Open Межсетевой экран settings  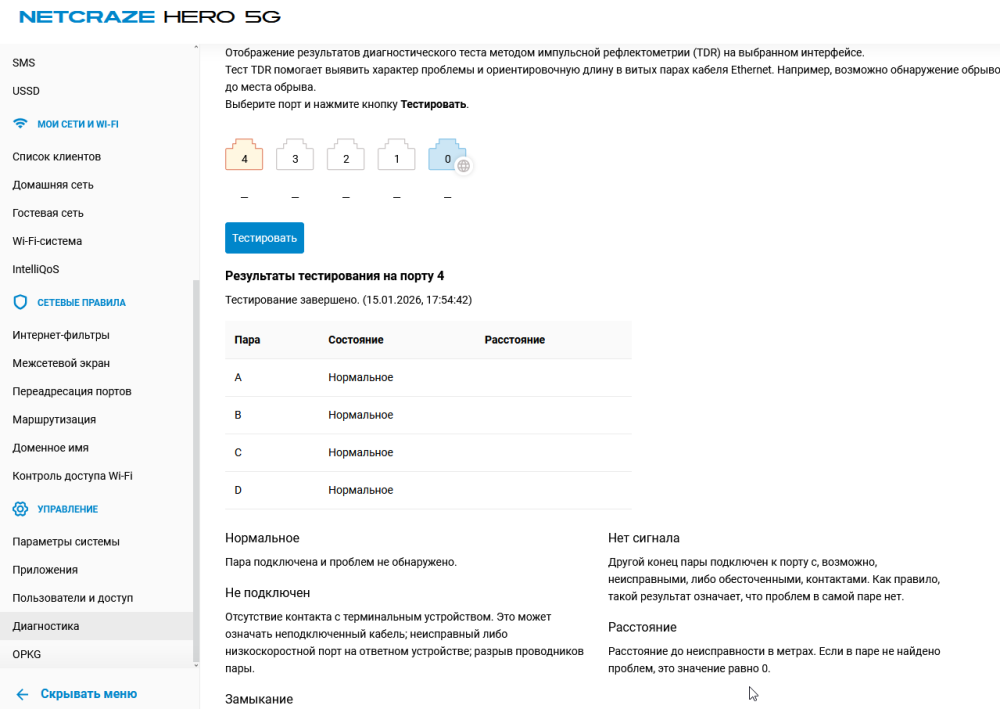(x=60, y=362)
